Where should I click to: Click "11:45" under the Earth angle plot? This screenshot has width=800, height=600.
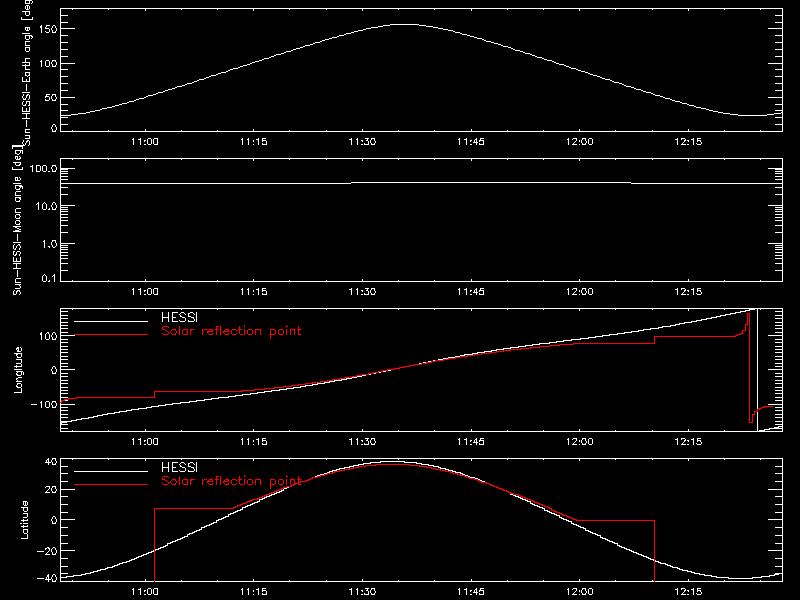470,142
